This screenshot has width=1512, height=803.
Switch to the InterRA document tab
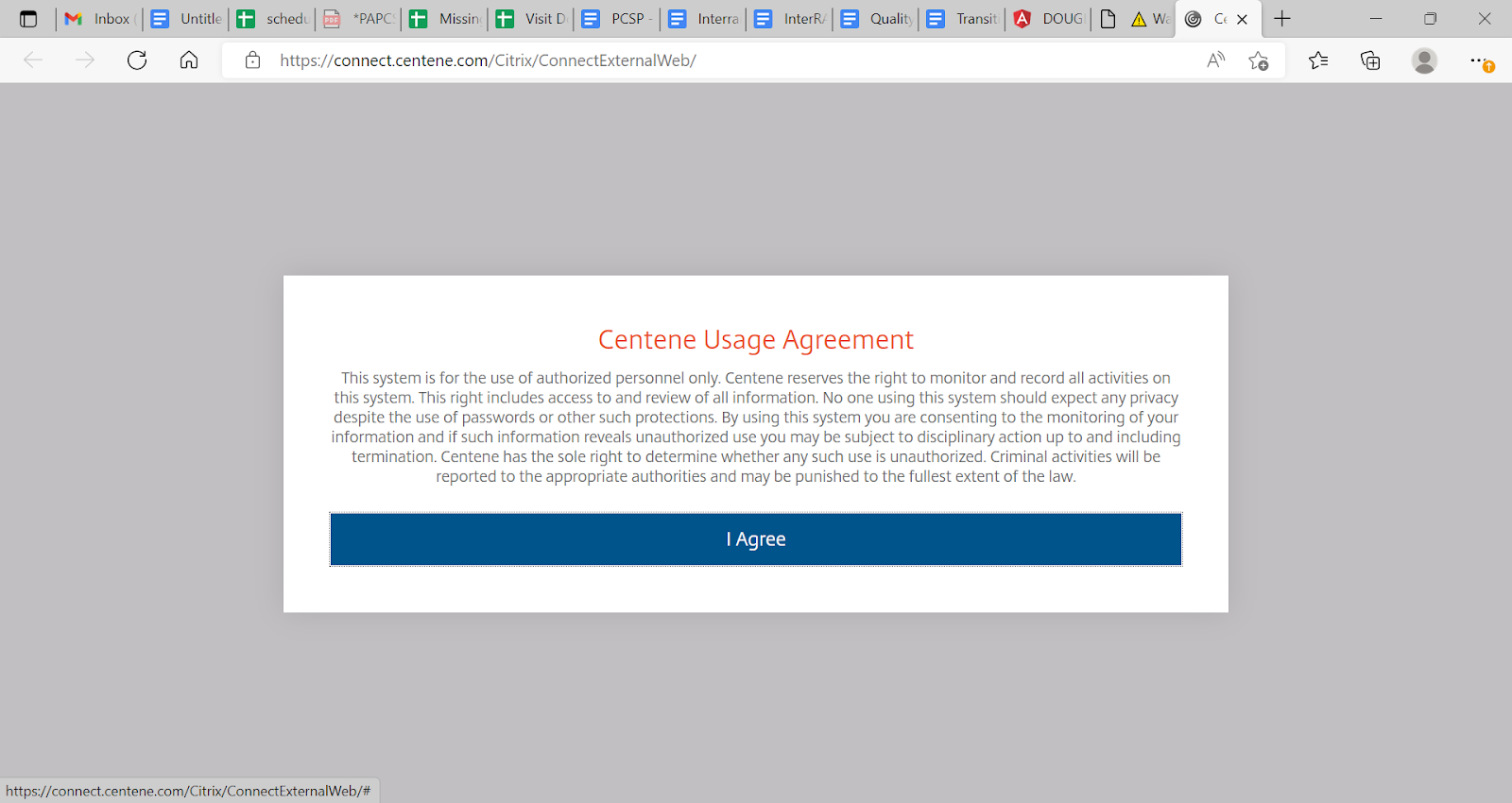point(790,19)
